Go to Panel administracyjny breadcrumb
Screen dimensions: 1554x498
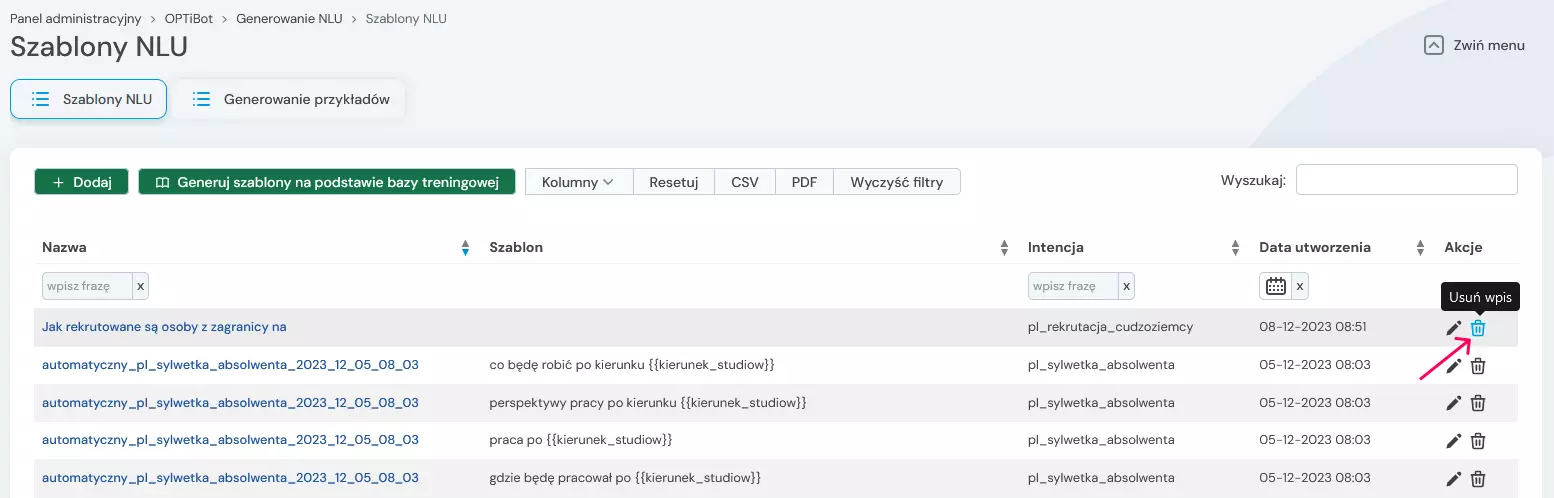click(75, 19)
